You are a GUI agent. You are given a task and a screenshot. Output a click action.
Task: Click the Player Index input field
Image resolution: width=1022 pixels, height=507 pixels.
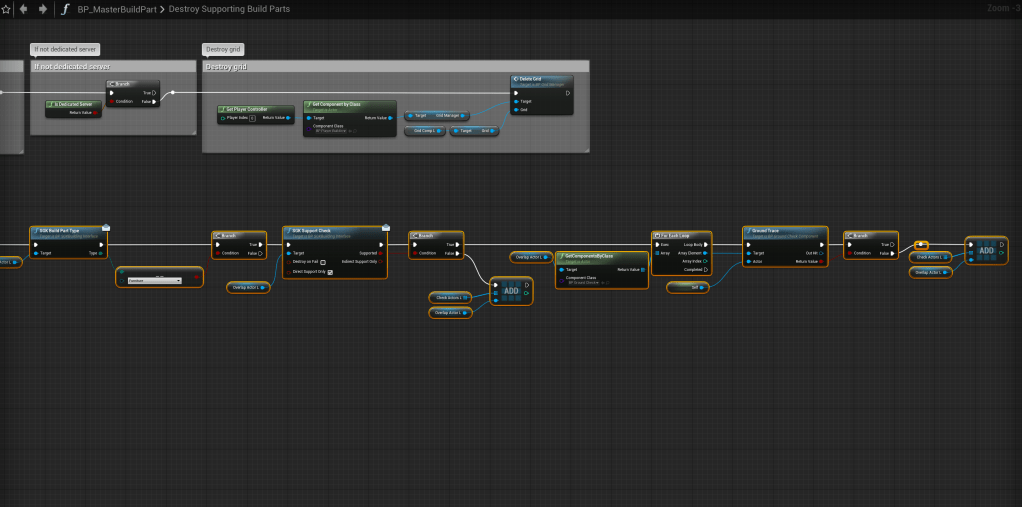pos(252,118)
